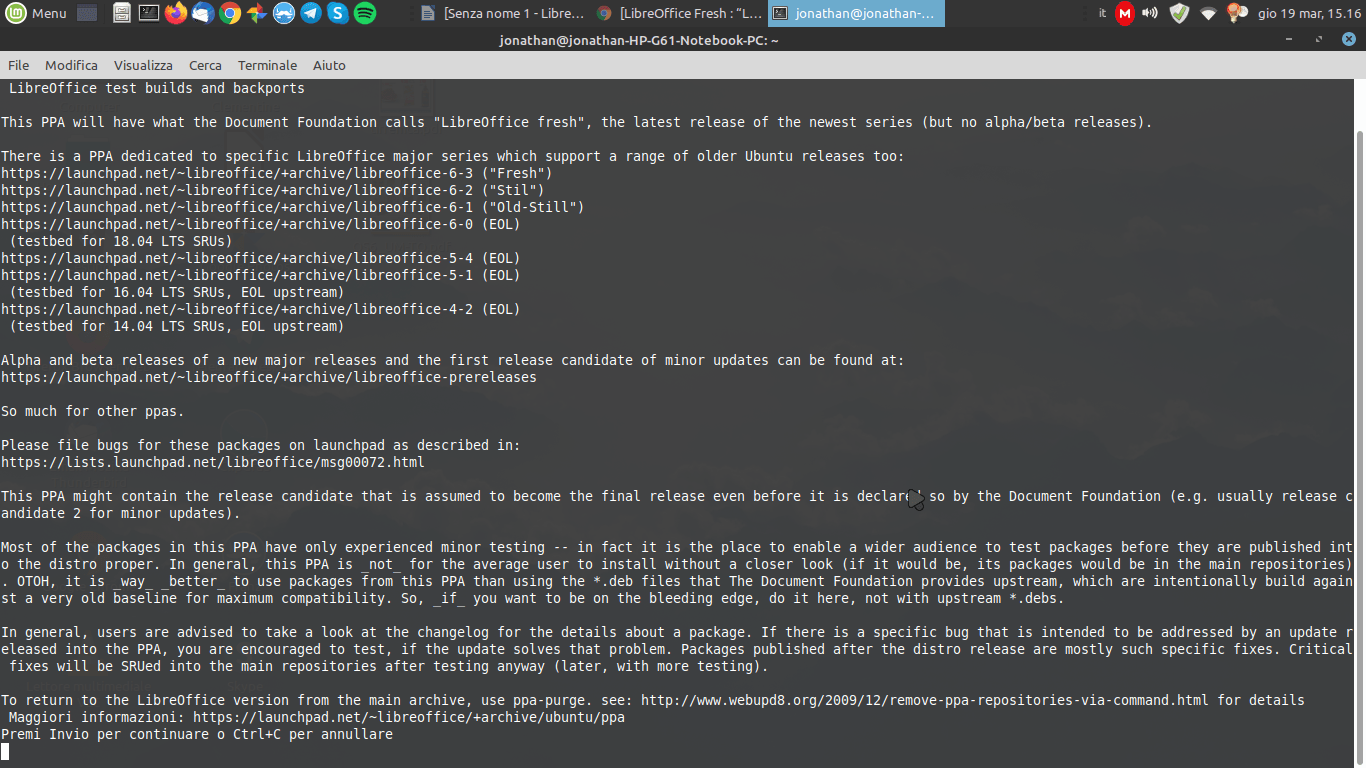The height and width of the screenshot is (768, 1366).
Task: Click the 'So much for other ppas.' line
Action: click(93, 411)
